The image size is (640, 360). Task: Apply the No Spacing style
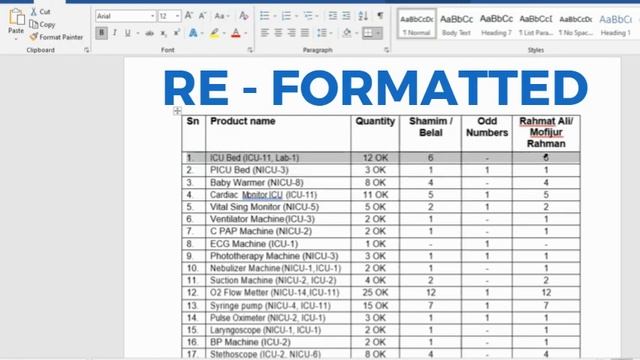(x=576, y=24)
